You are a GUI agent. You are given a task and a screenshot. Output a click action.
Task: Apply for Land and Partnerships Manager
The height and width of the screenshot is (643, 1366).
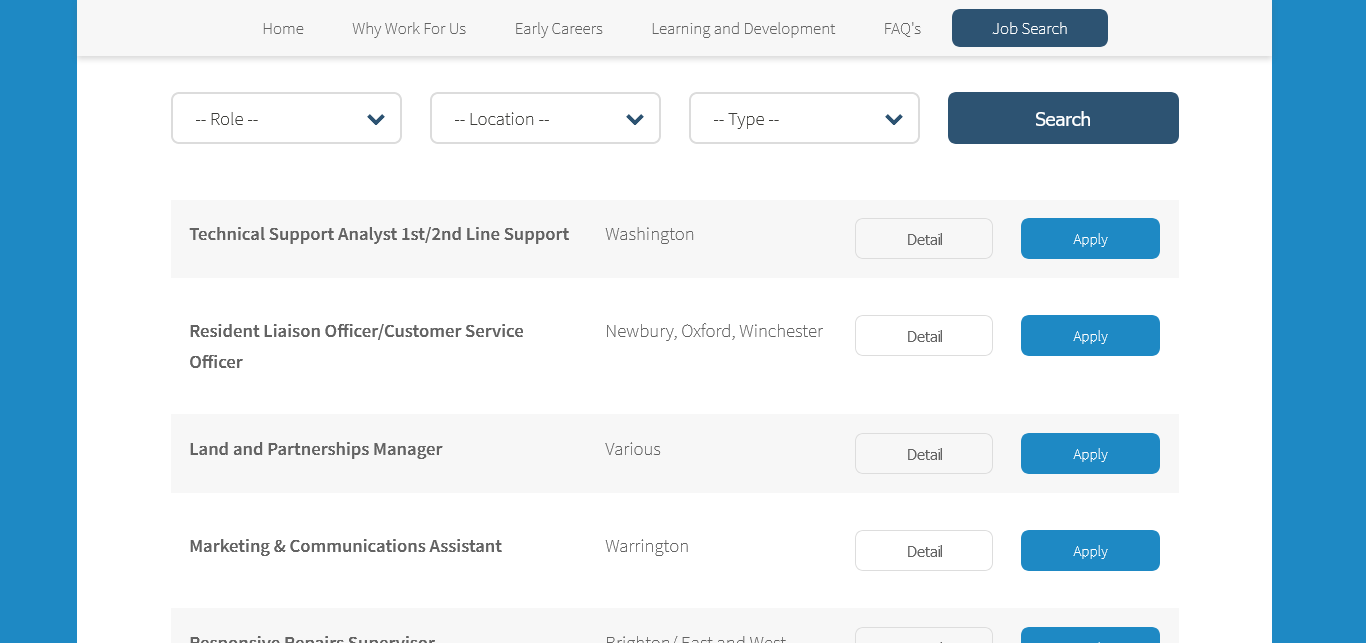tap(1090, 454)
